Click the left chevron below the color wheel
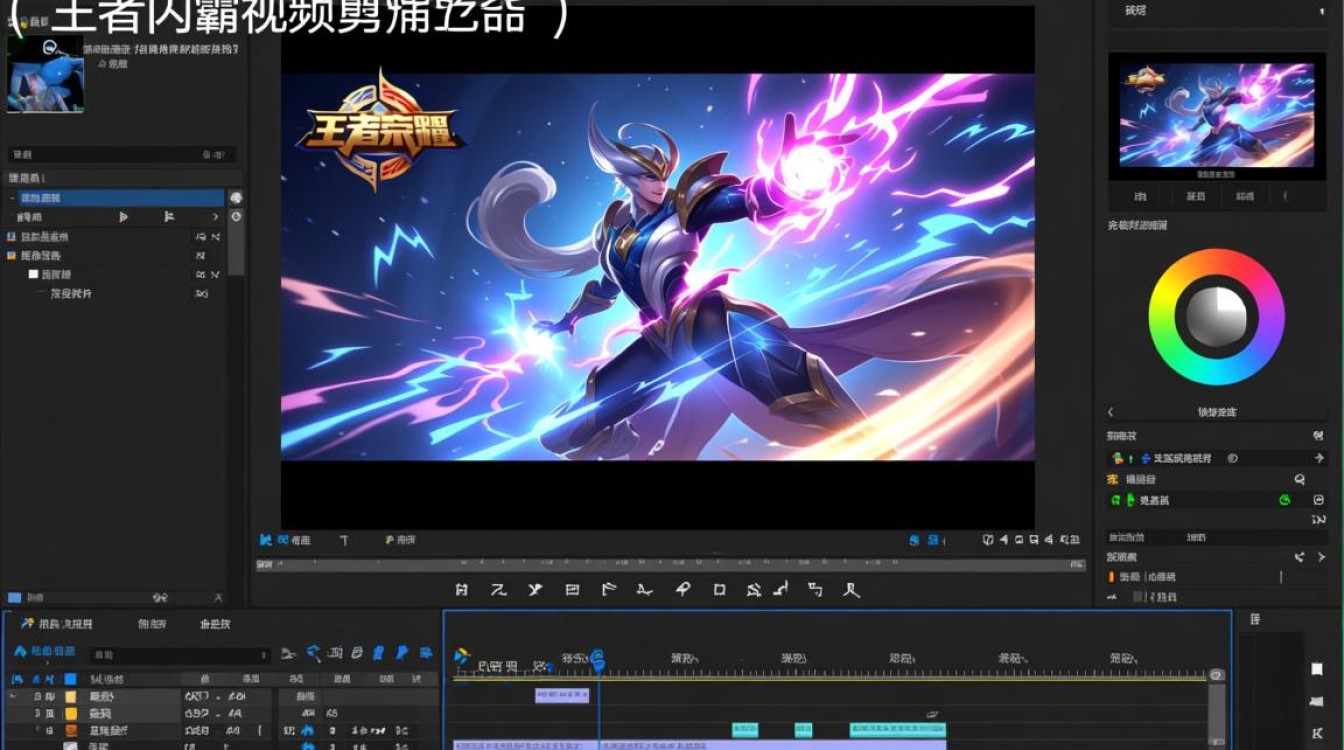The image size is (1344, 750). (x=1110, y=412)
